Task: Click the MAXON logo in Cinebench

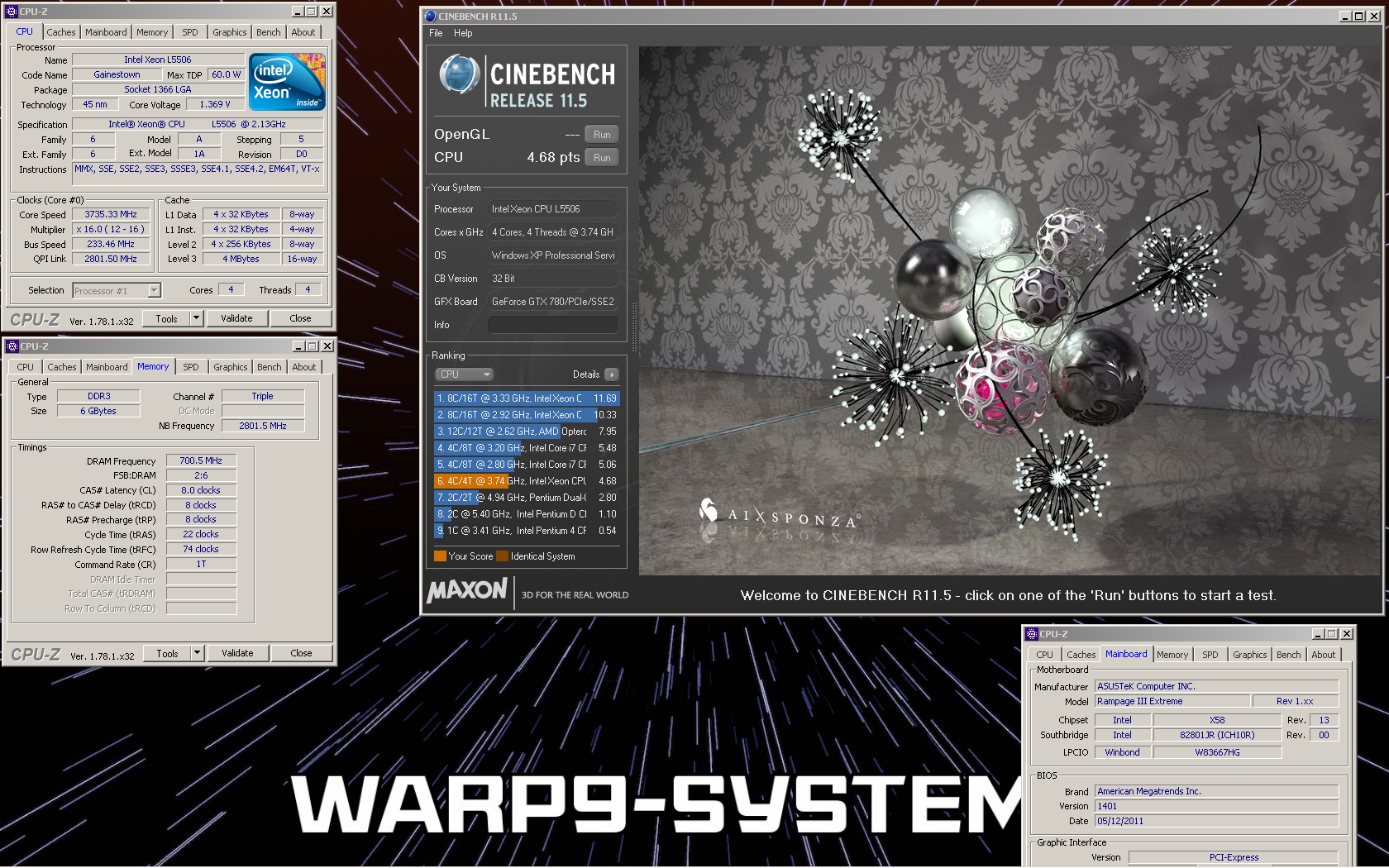Action: coord(467,590)
